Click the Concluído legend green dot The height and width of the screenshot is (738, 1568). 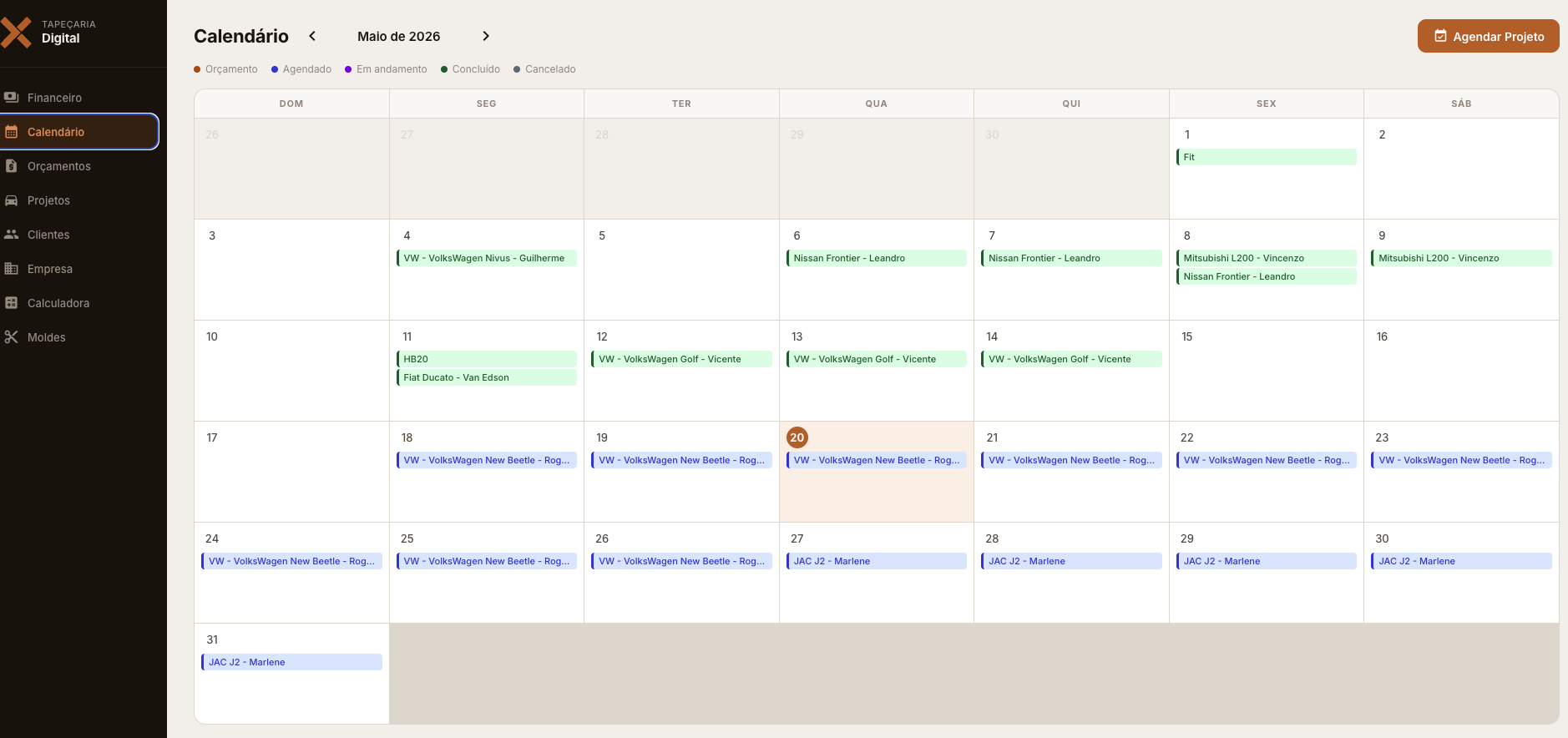pos(444,69)
